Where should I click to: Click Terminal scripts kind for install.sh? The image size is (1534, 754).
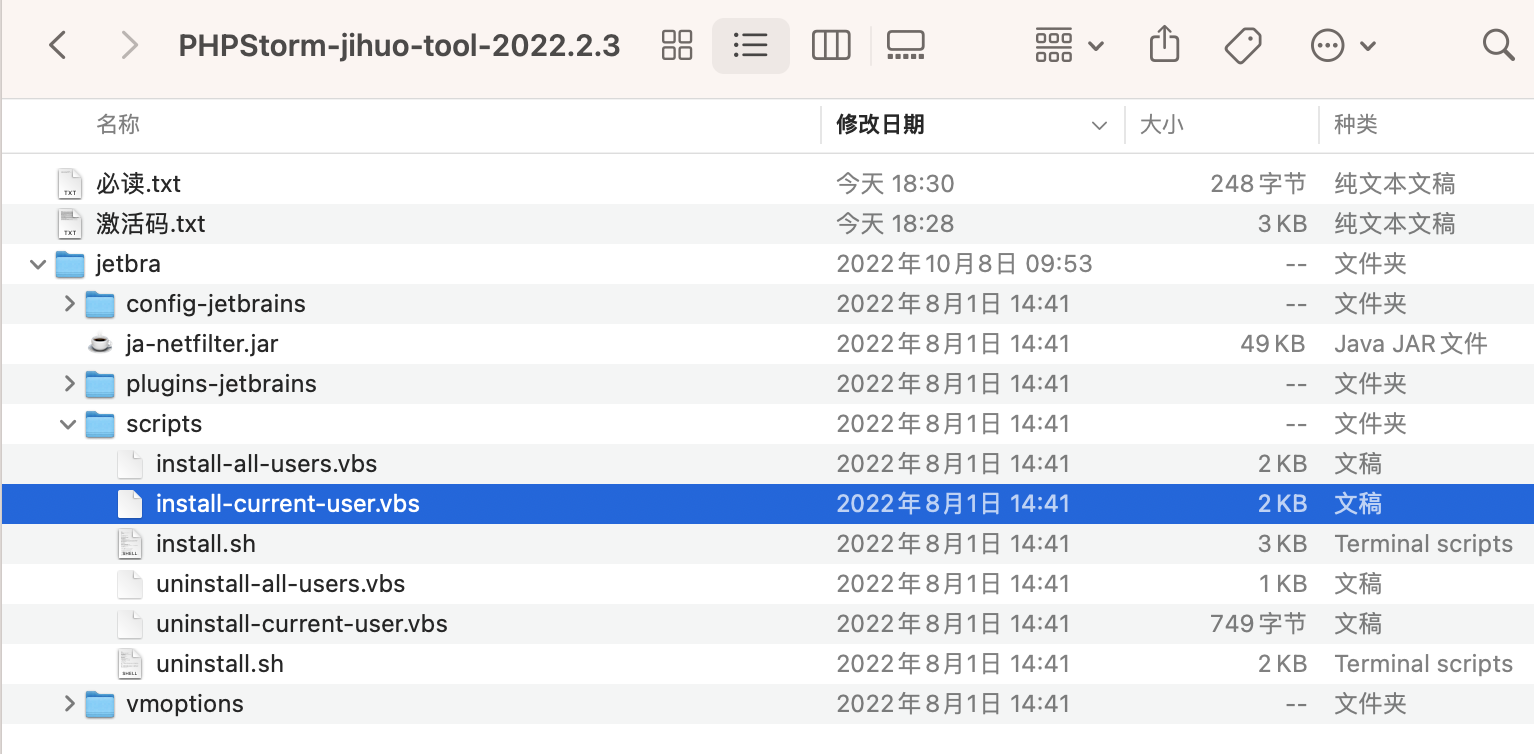[x=1424, y=544]
